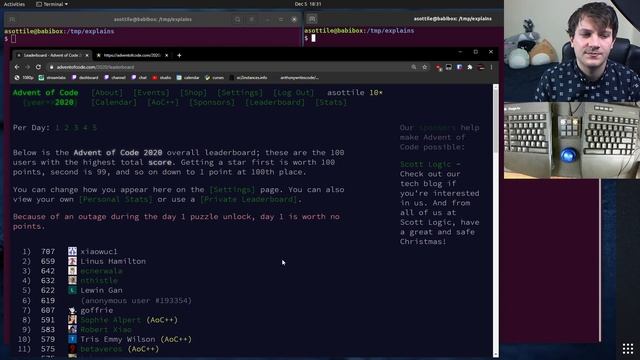Open the dashboard bookmark
The height and width of the screenshot is (360, 640).
point(85,77)
